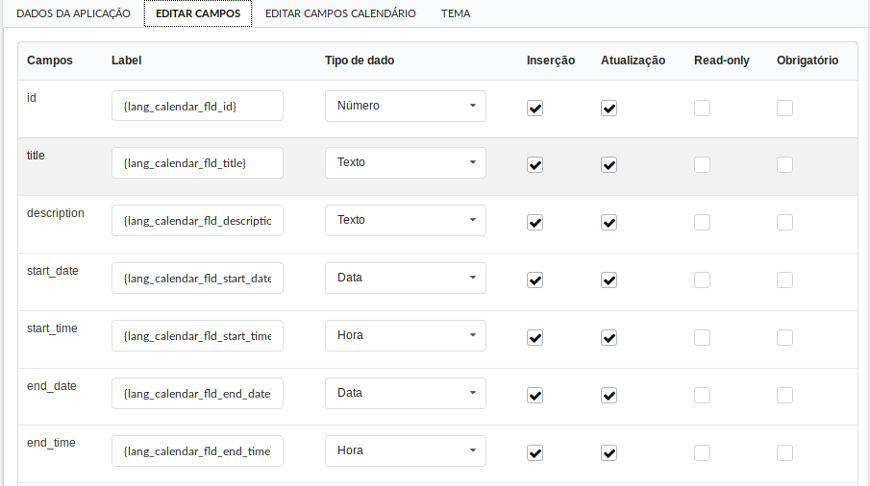Click the 'Campos' column header

click(x=49, y=60)
